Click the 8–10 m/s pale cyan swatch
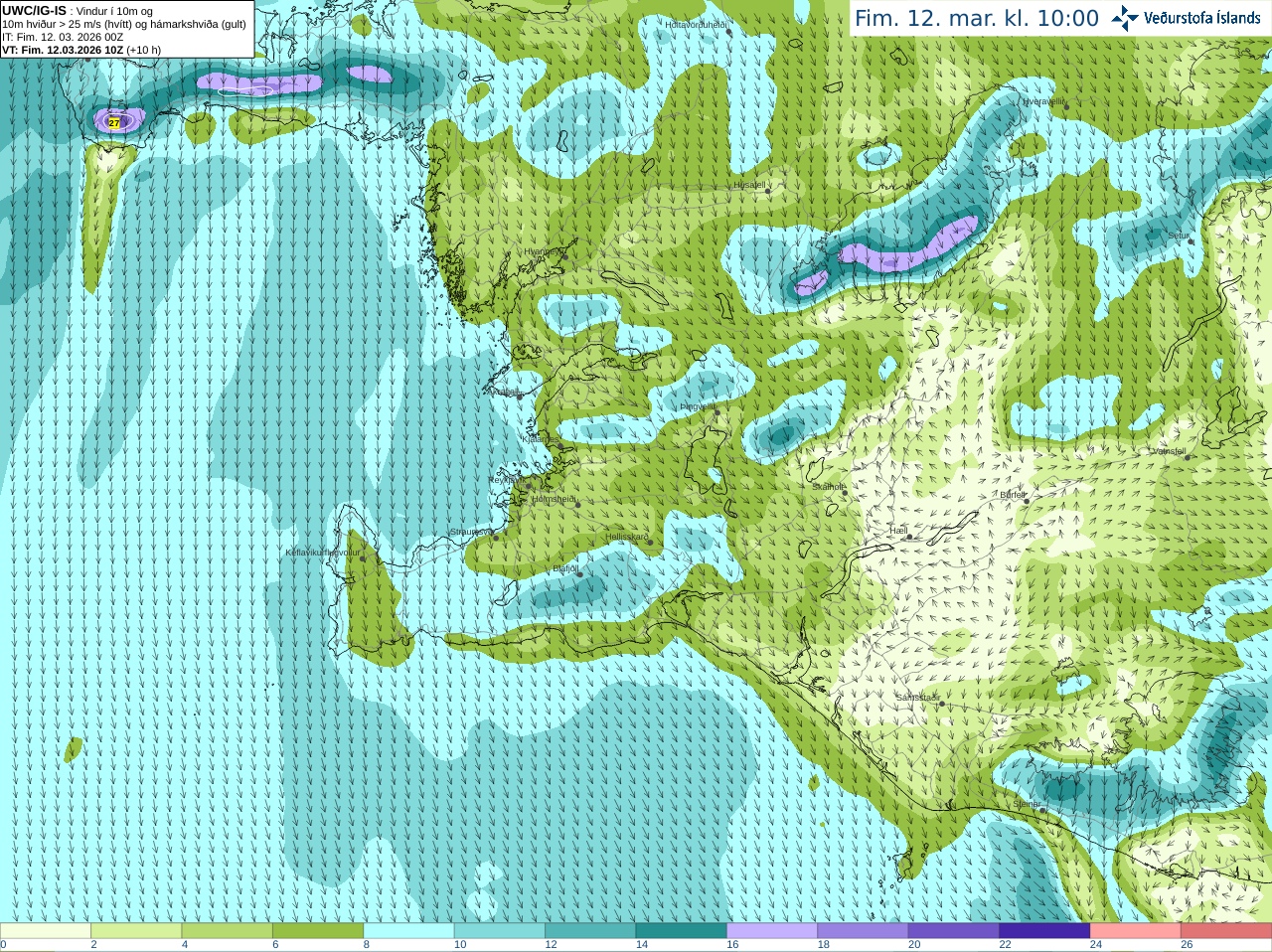 (408, 931)
